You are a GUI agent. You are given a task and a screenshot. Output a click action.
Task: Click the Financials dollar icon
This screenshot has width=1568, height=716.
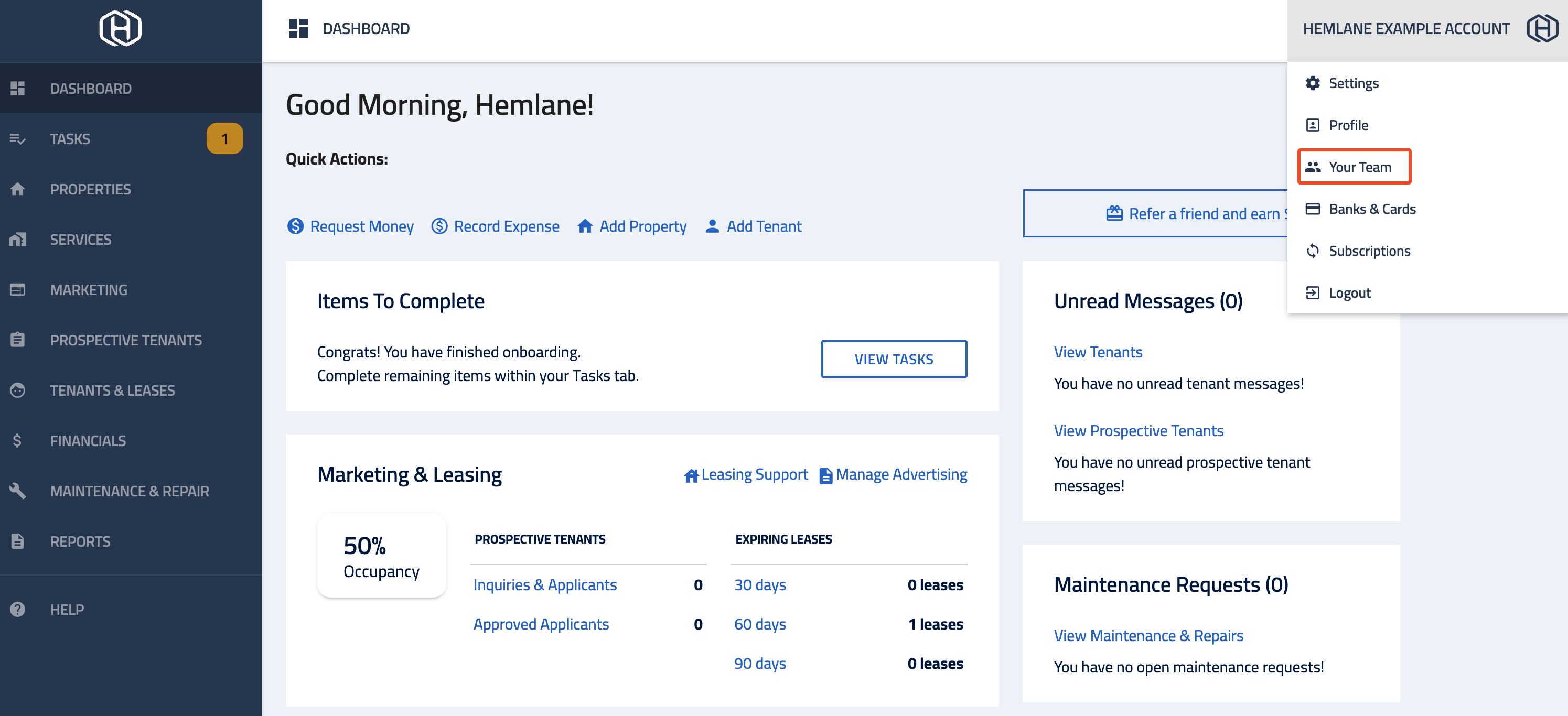point(18,441)
